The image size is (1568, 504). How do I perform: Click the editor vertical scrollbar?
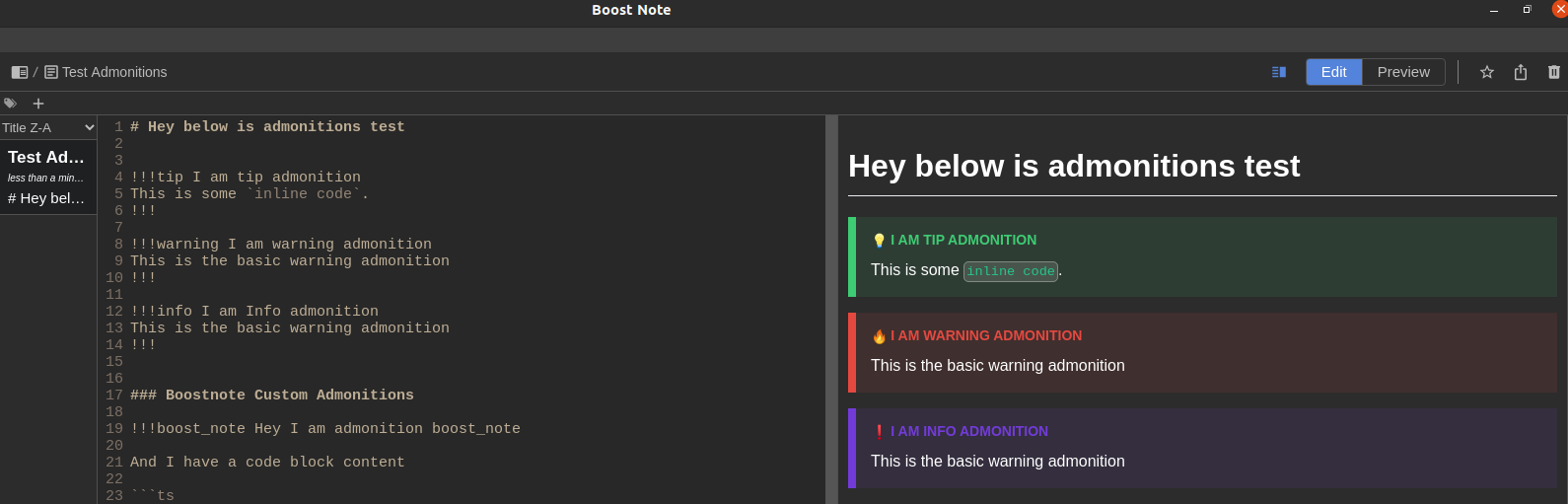831,309
